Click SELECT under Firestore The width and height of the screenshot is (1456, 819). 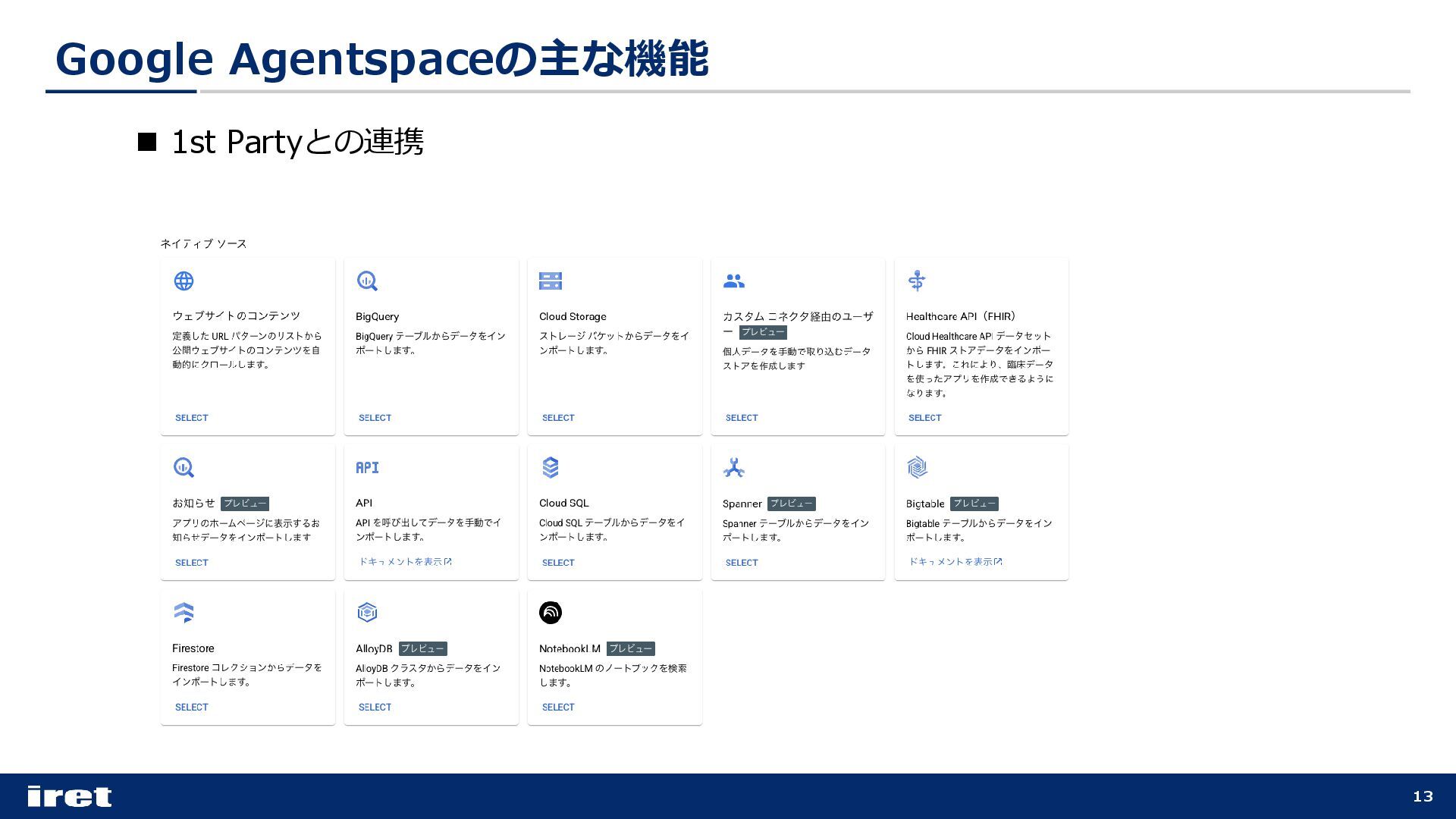coord(191,708)
